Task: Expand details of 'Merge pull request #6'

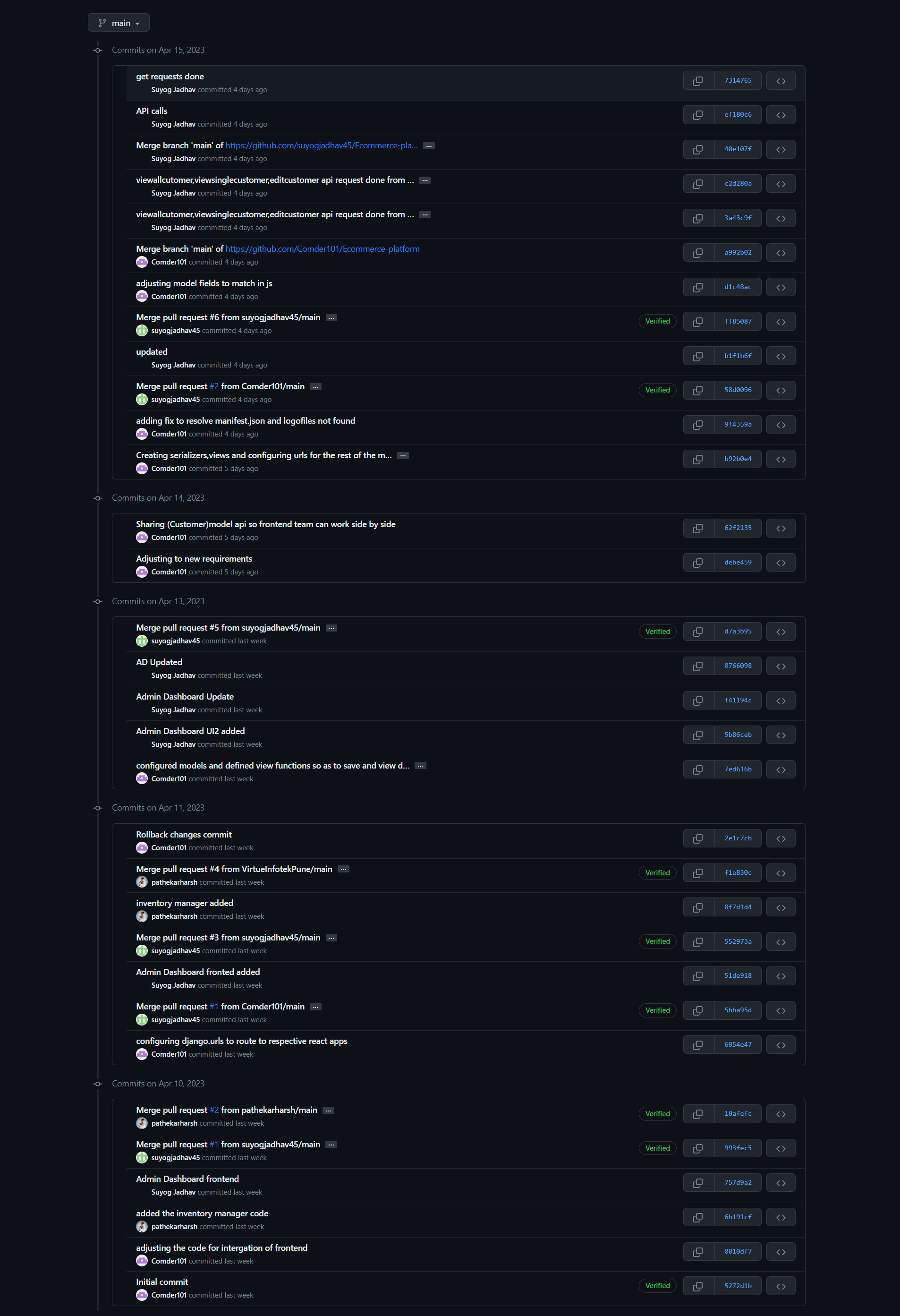Action: tap(331, 318)
